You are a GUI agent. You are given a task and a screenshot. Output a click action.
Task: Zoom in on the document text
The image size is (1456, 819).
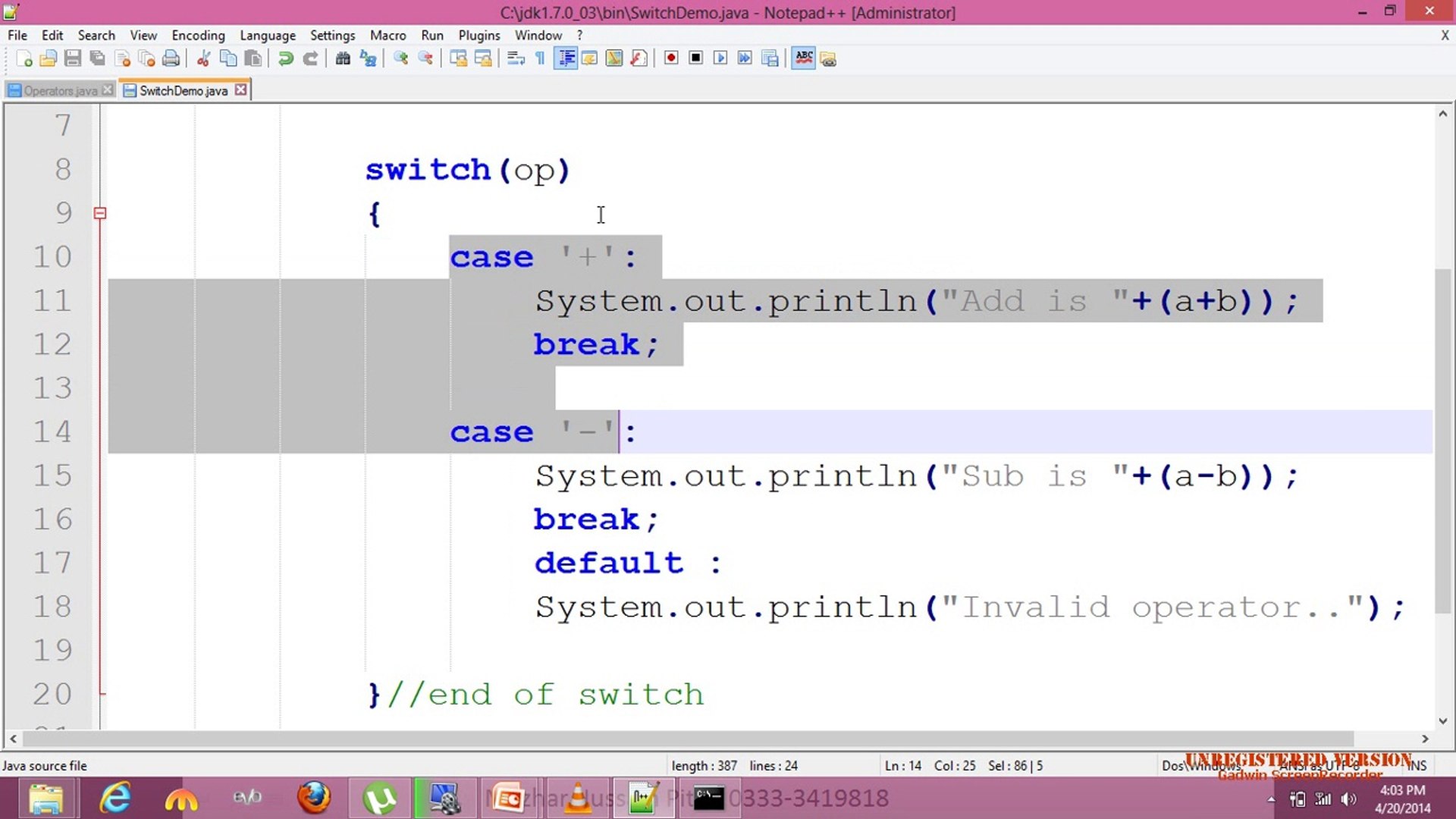pyautogui.click(x=400, y=58)
